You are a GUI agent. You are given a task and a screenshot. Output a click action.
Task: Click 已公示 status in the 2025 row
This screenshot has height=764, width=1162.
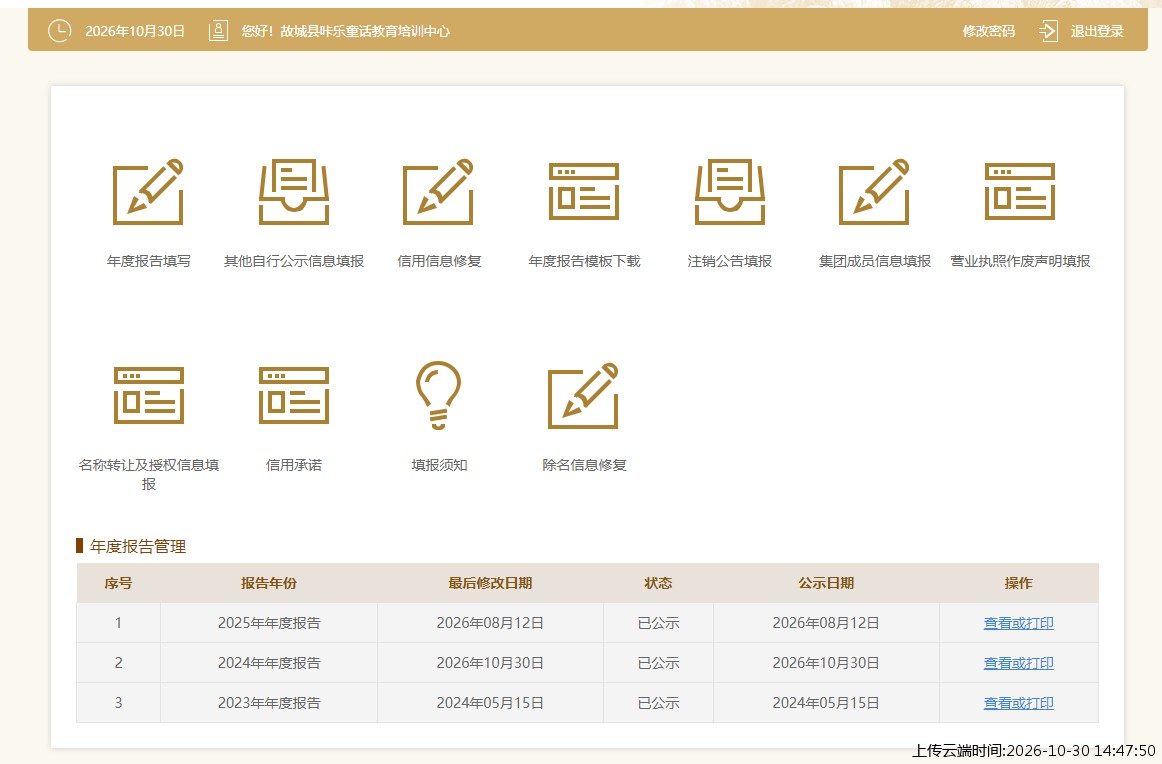click(x=658, y=623)
